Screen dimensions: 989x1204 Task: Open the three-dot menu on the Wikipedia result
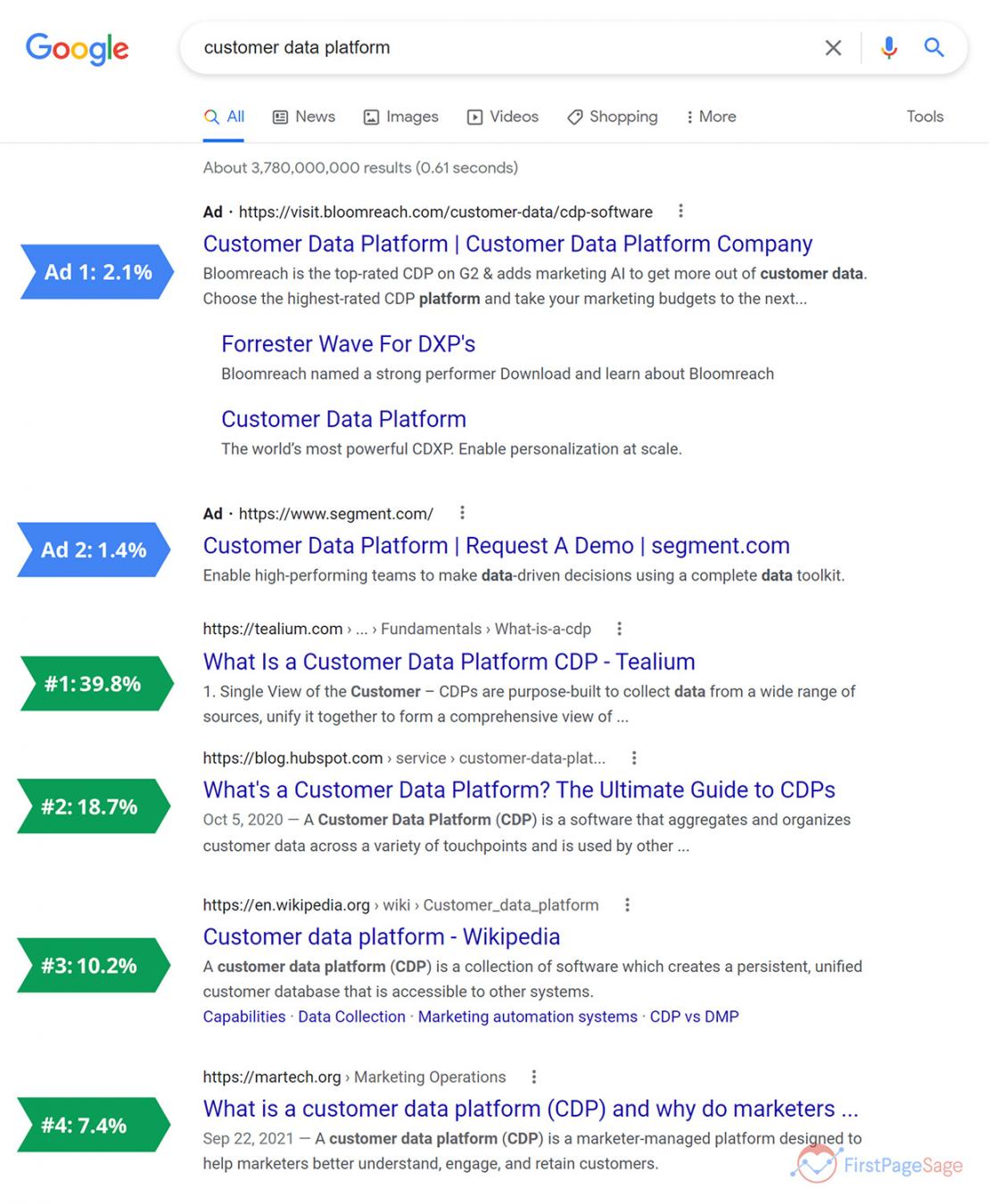(627, 904)
